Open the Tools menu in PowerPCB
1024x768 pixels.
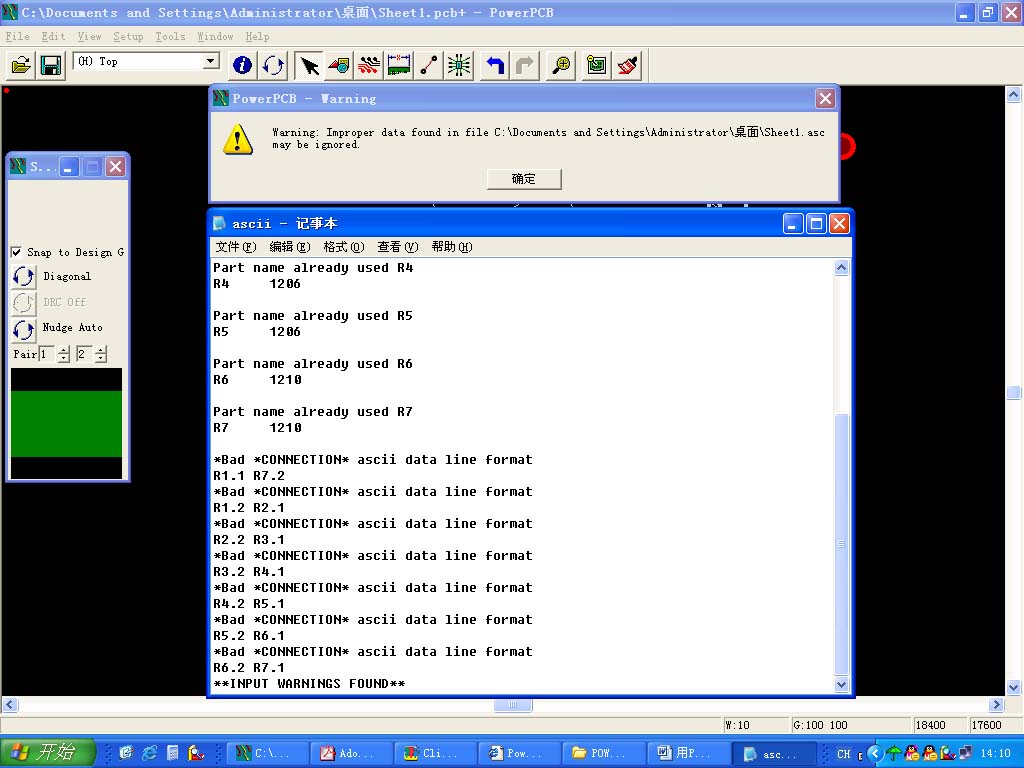(x=170, y=37)
